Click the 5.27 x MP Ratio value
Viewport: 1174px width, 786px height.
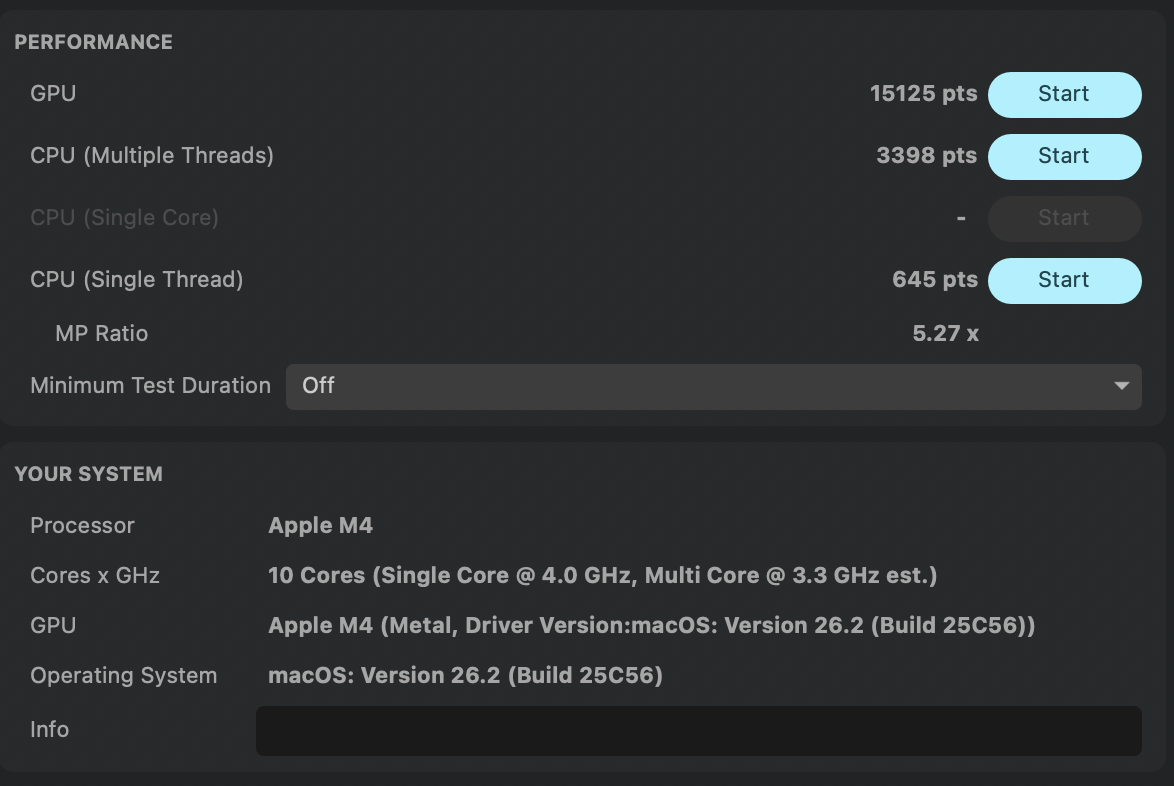click(945, 334)
